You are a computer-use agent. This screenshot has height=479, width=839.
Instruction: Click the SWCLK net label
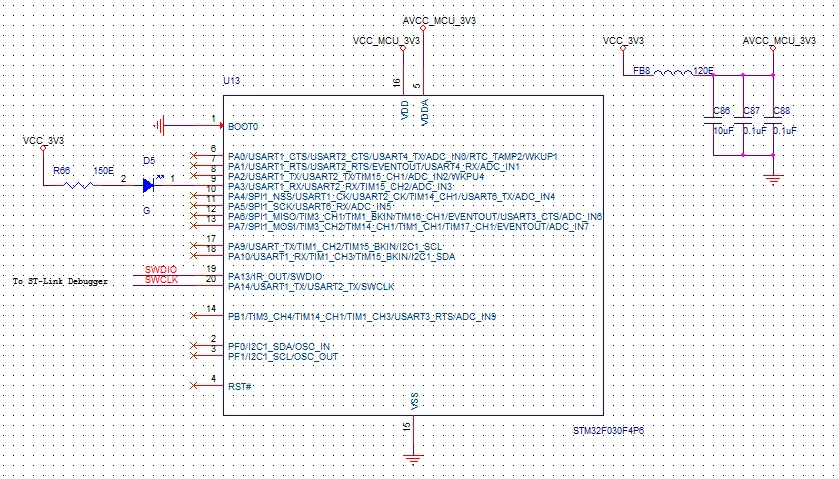[x=161, y=279]
